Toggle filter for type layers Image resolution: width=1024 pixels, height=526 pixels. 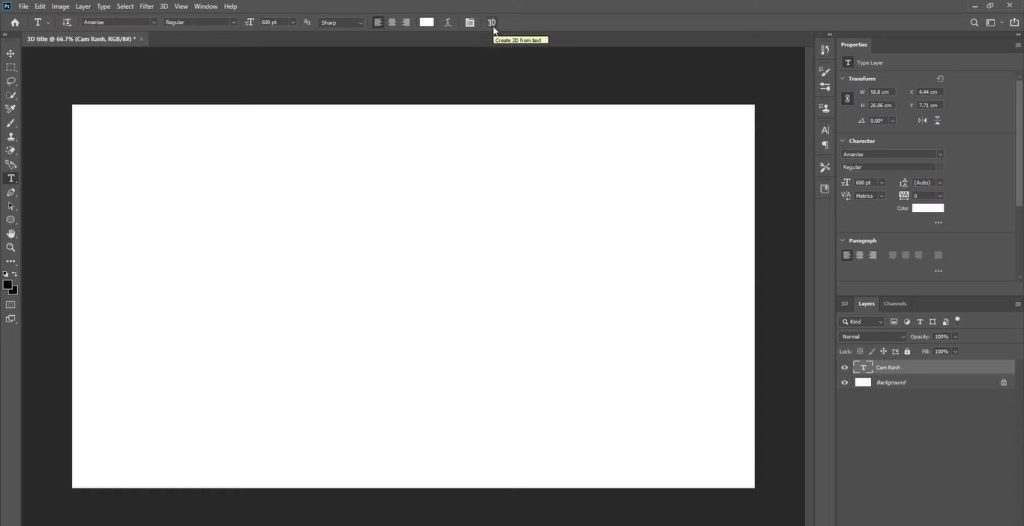coord(920,321)
